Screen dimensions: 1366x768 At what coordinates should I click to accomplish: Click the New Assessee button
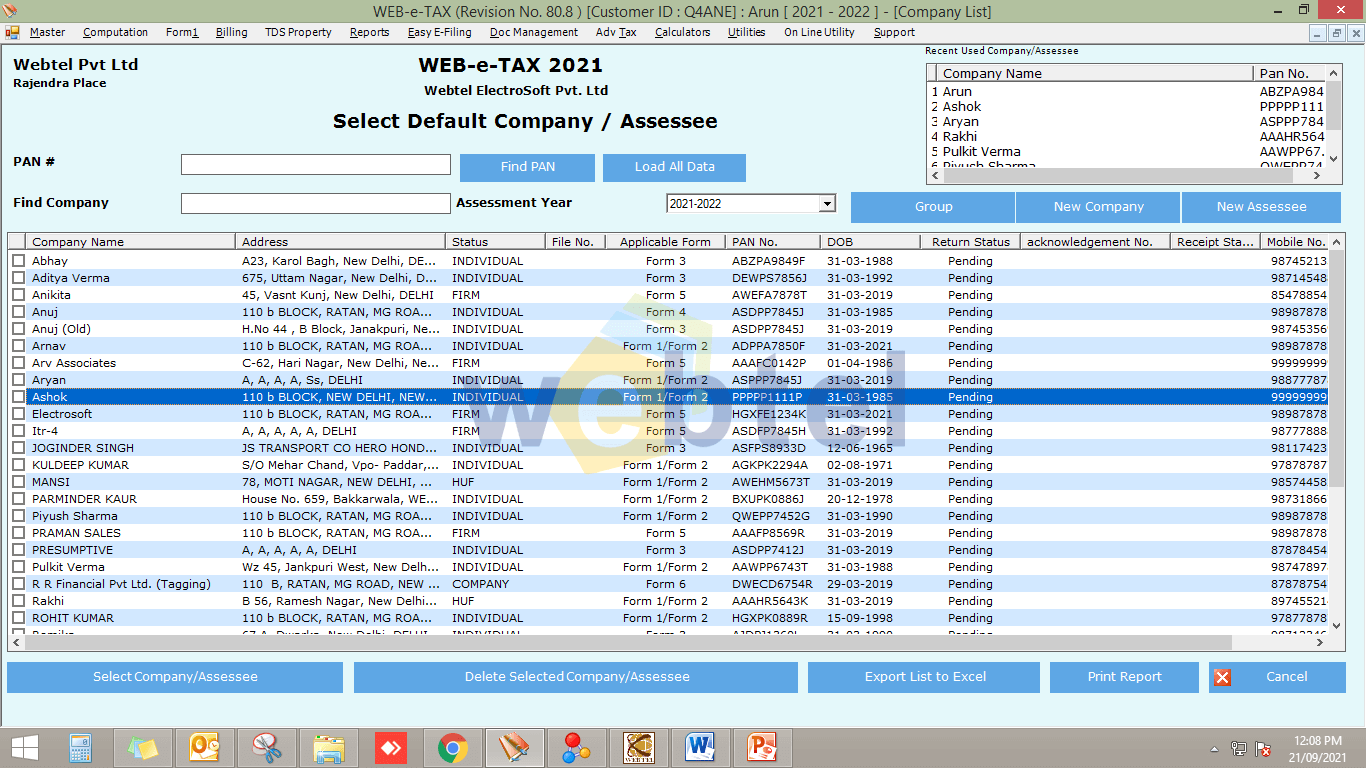1261,207
